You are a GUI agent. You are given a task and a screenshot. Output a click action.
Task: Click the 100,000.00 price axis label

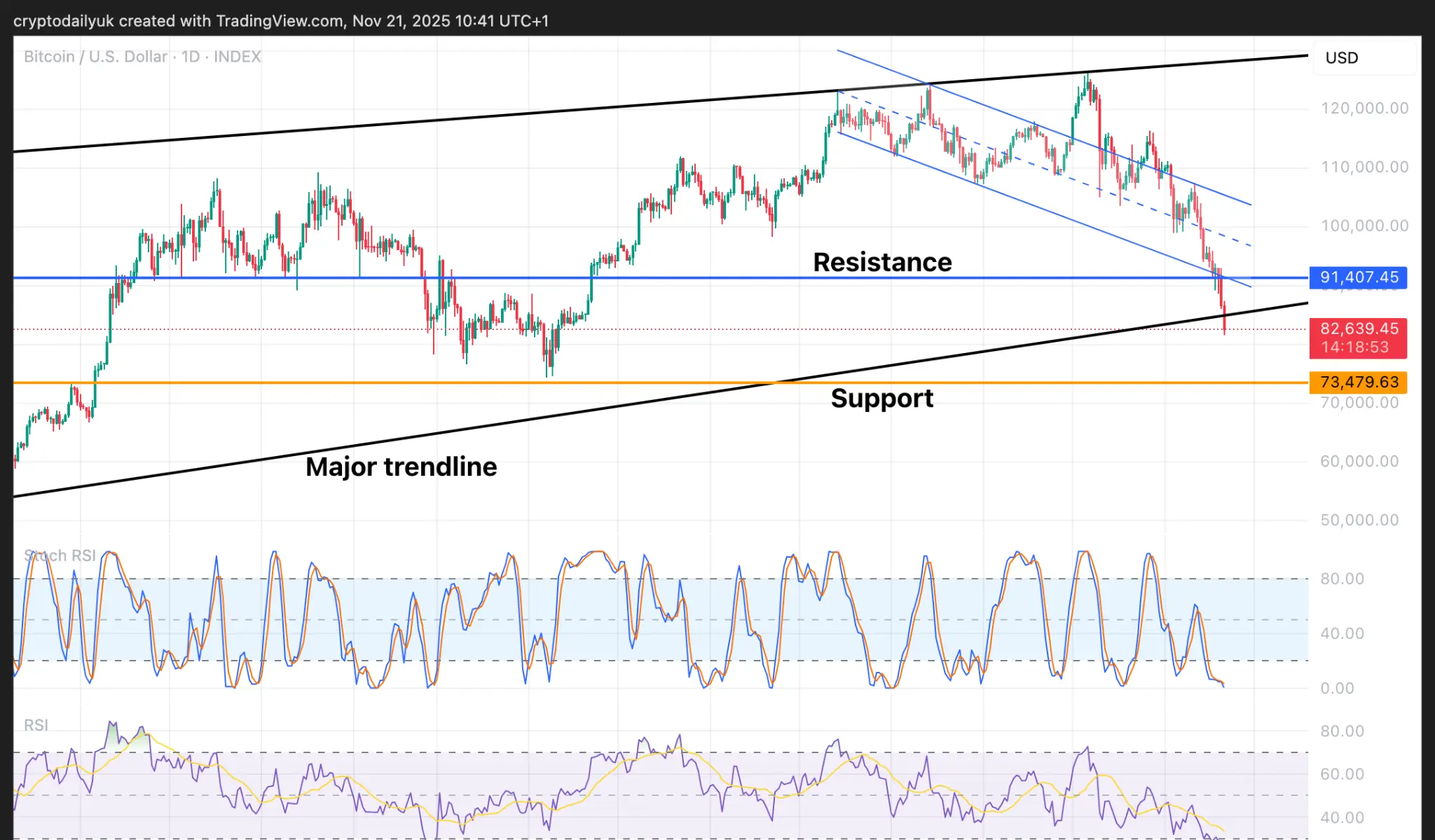[x=1364, y=226]
